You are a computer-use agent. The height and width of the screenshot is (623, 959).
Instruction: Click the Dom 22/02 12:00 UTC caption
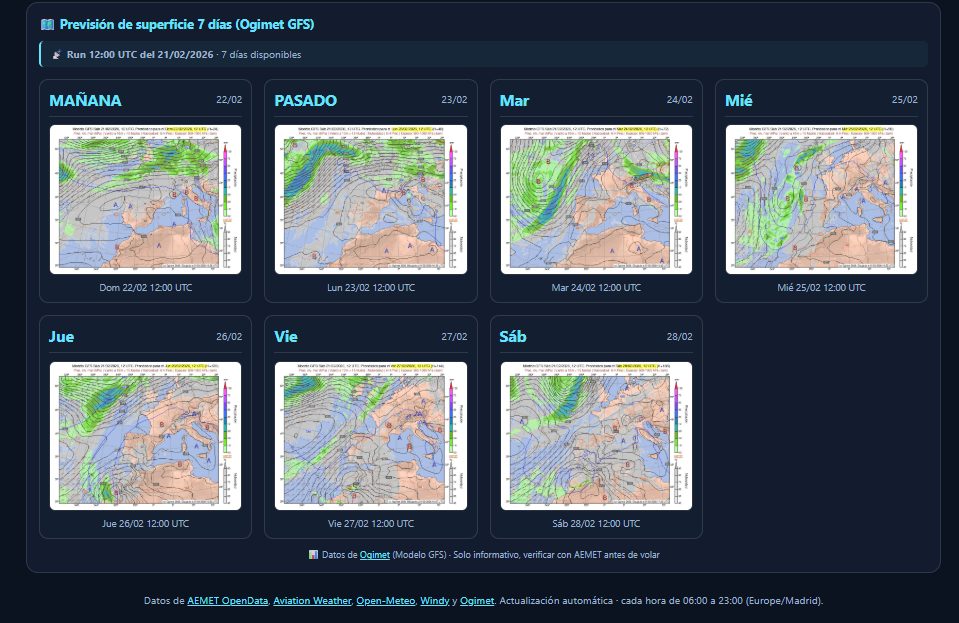[146, 287]
